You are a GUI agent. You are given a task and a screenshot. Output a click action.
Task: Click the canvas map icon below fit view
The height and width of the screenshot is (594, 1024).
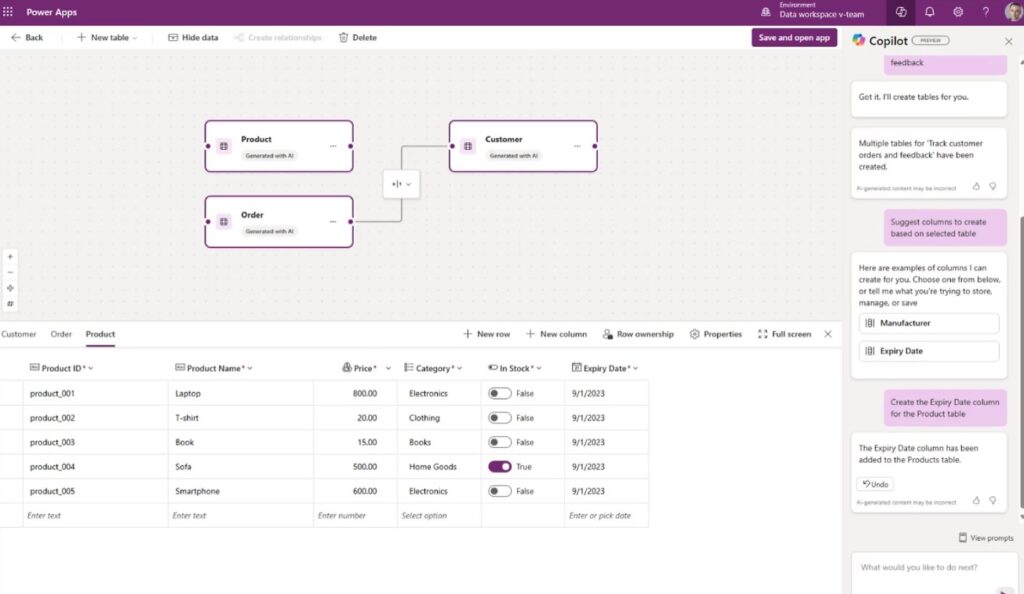[10, 304]
